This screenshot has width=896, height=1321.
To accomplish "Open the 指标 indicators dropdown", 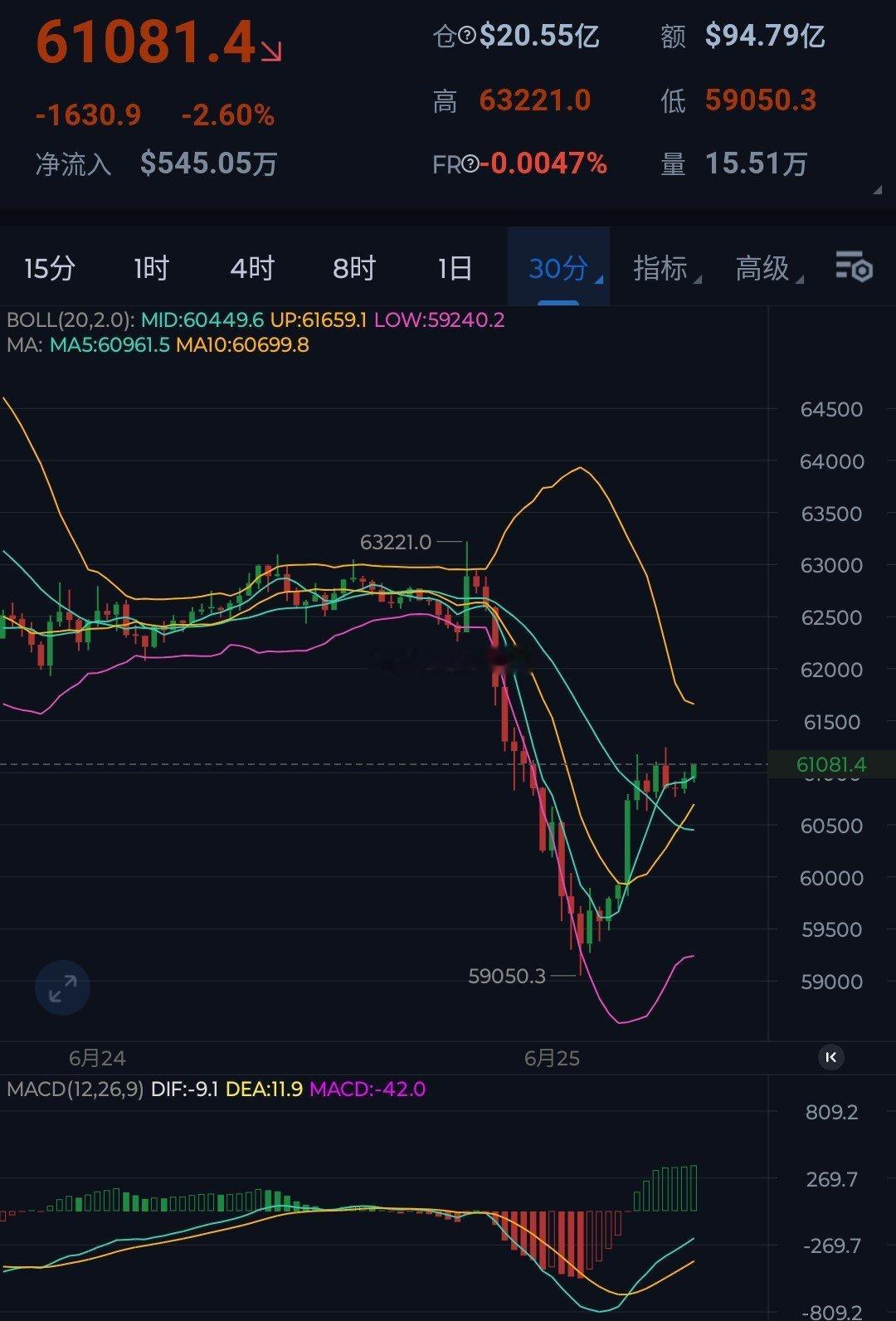I will pos(666,268).
